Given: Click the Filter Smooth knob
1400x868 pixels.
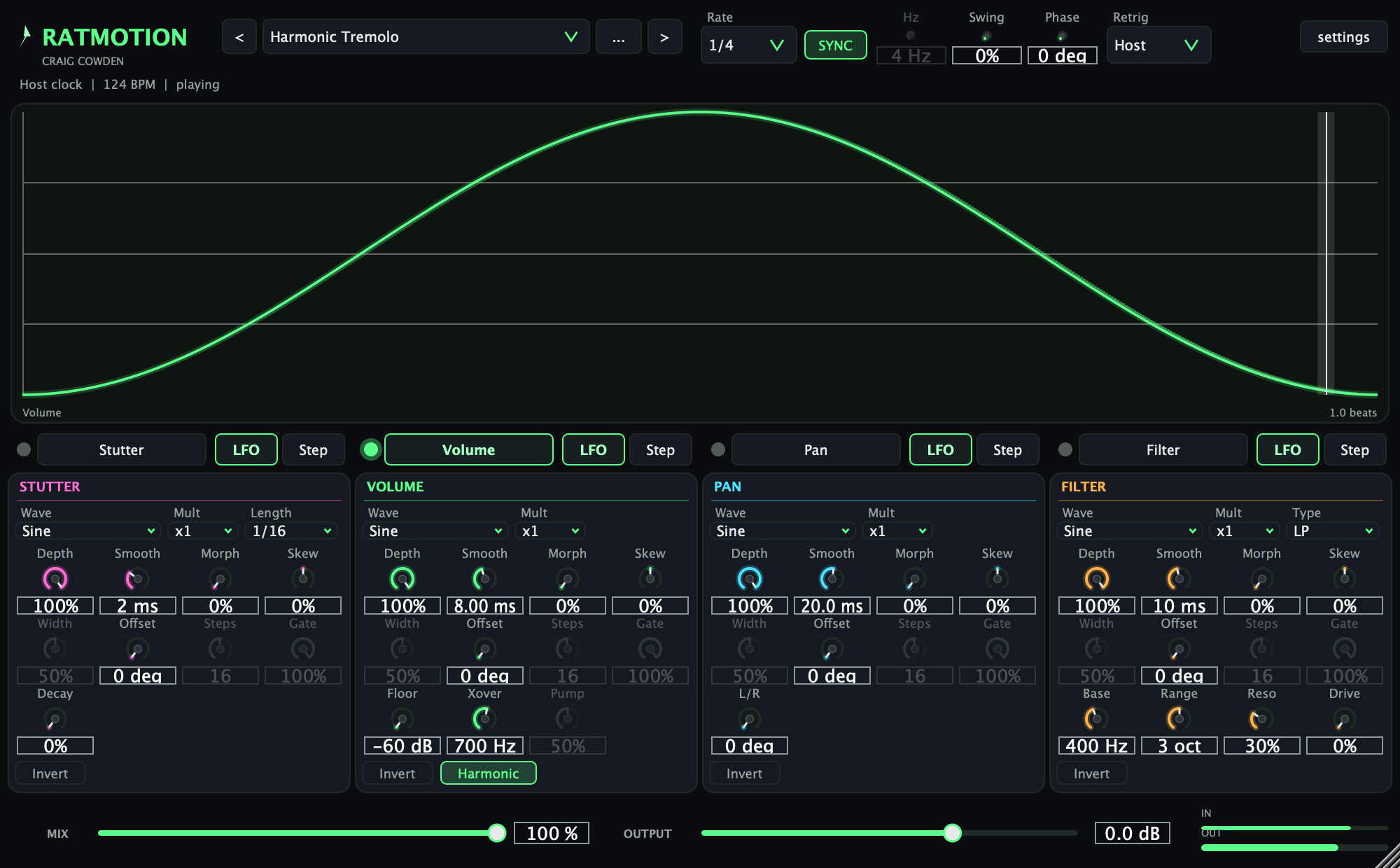Looking at the screenshot, I should pyautogui.click(x=1179, y=579).
